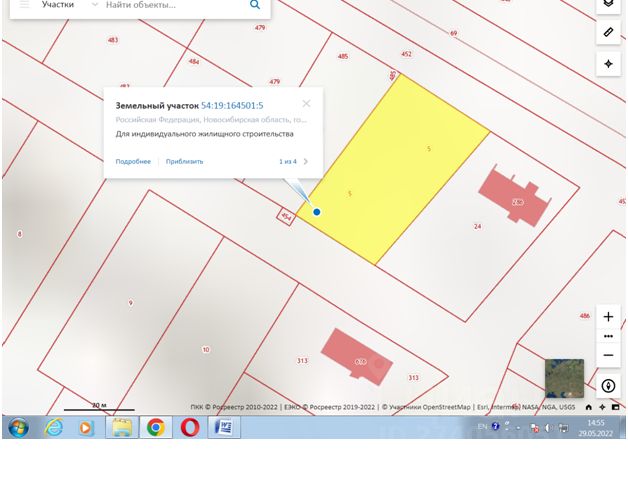
Task: Zoom out with the minus button
Action: pyautogui.click(x=608, y=355)
